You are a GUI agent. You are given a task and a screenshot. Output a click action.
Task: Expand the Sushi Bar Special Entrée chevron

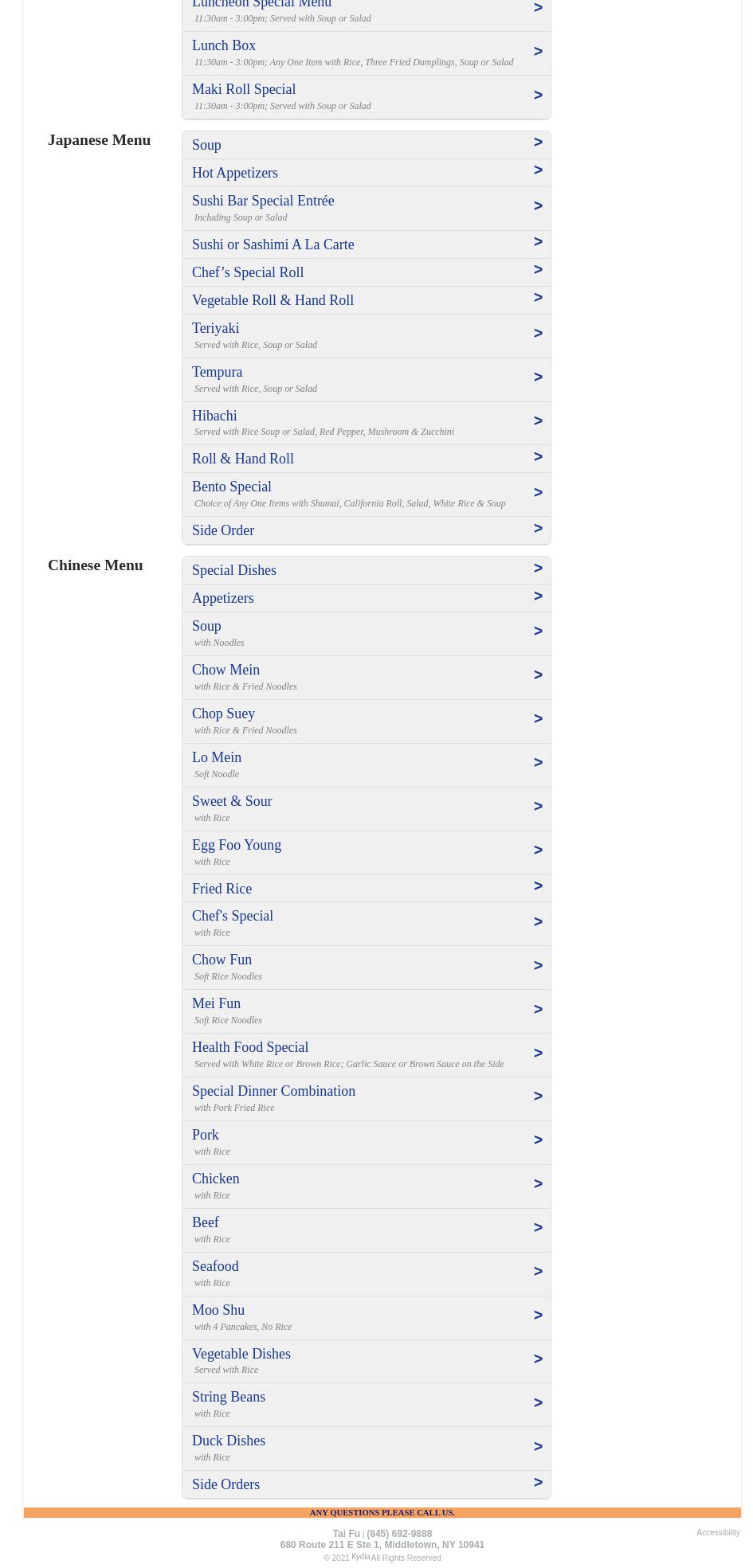(538, 206)
